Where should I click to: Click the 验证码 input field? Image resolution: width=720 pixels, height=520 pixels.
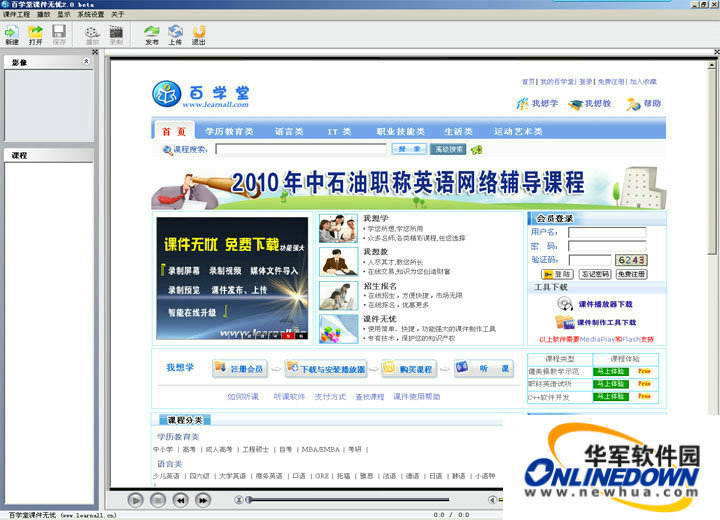pyautogui.click(x=590, y=260)
